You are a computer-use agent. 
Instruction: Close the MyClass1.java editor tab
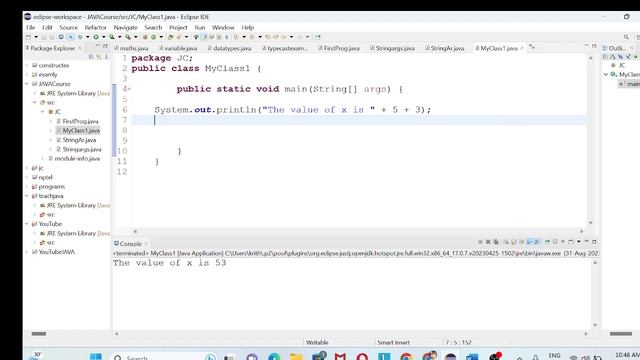(522, 48)
